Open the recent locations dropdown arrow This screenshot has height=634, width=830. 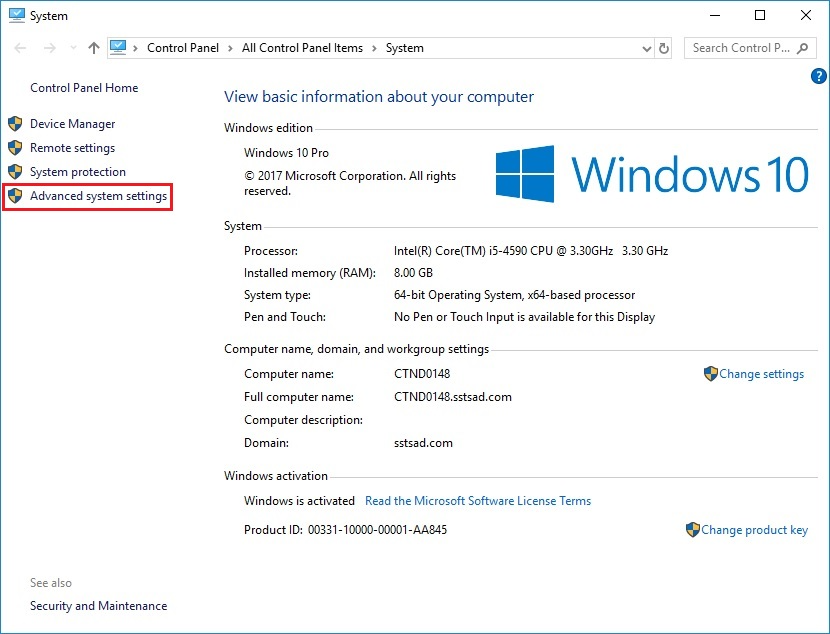point(73,48)
